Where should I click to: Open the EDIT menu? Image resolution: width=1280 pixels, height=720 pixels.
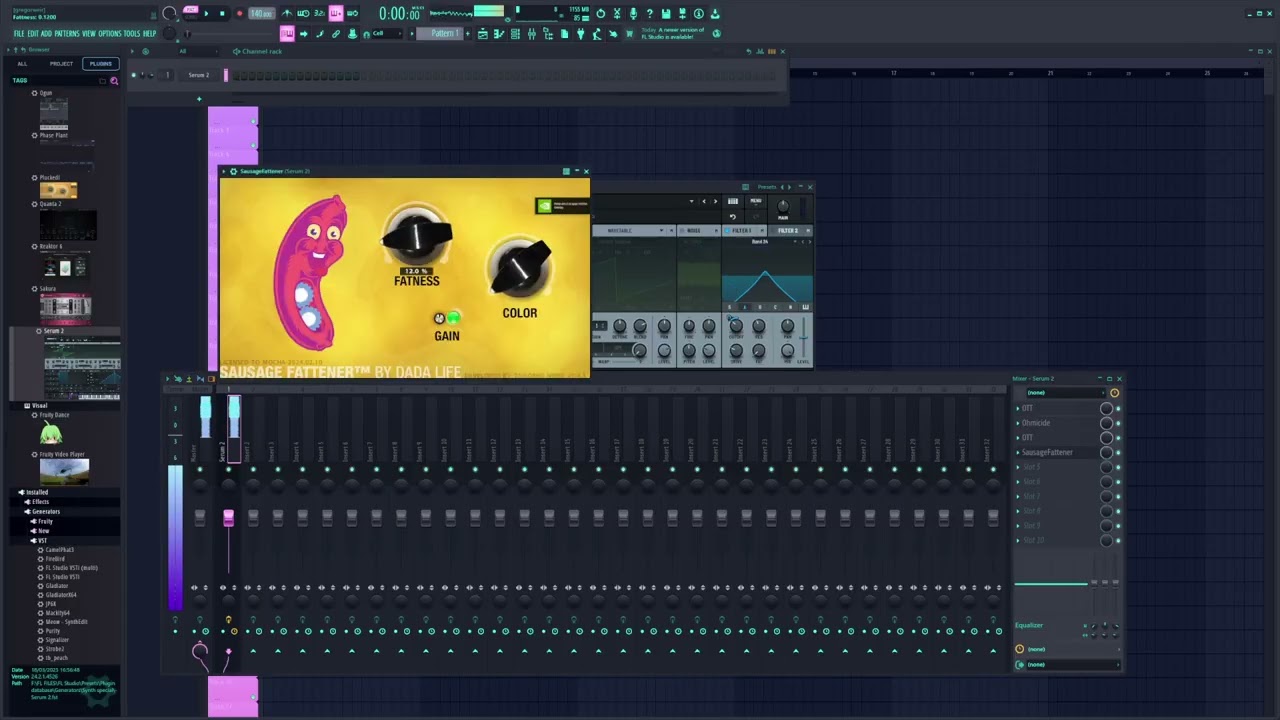33,33
